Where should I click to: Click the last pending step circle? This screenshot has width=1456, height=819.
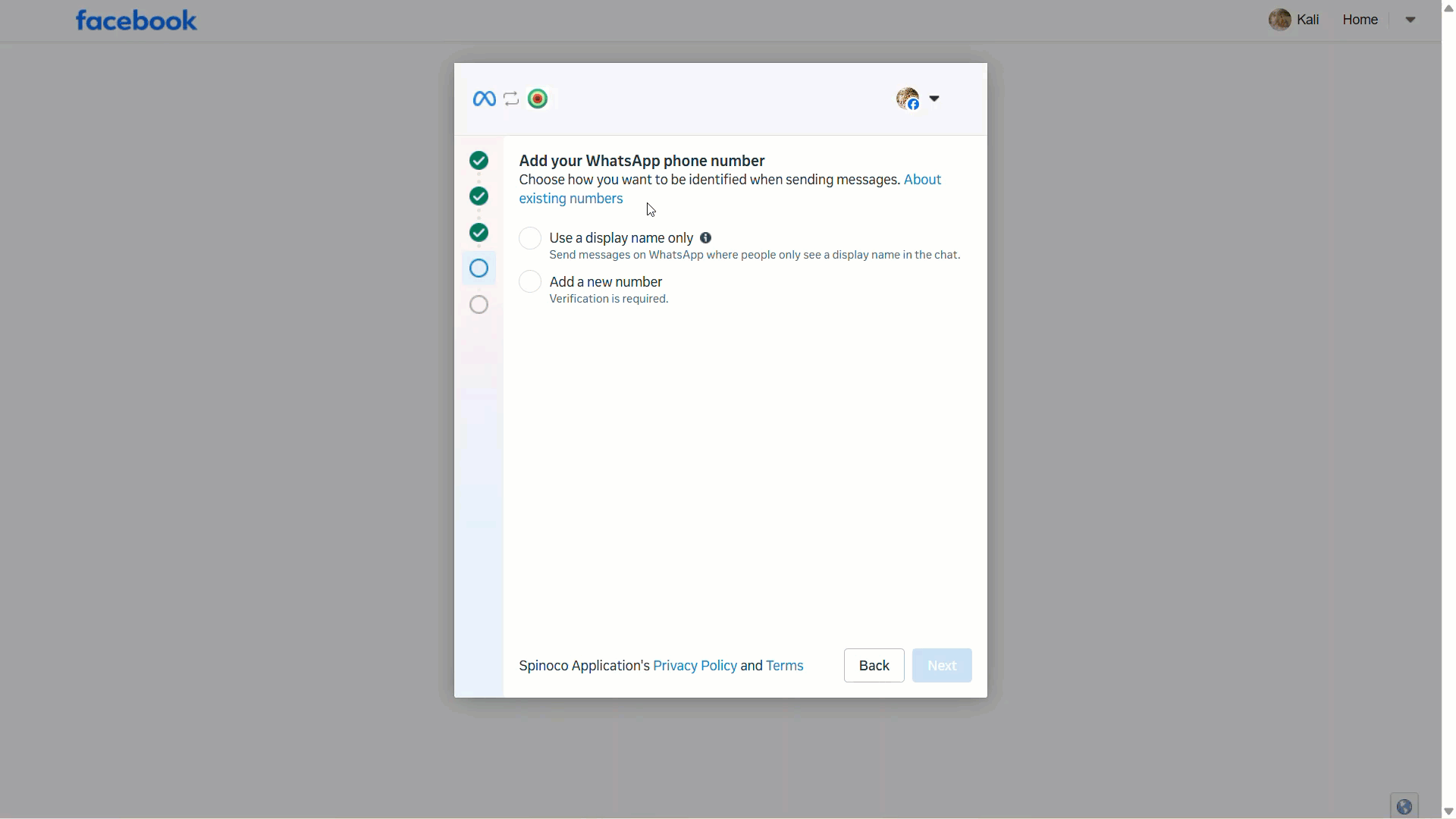click(x=479, y=305)
